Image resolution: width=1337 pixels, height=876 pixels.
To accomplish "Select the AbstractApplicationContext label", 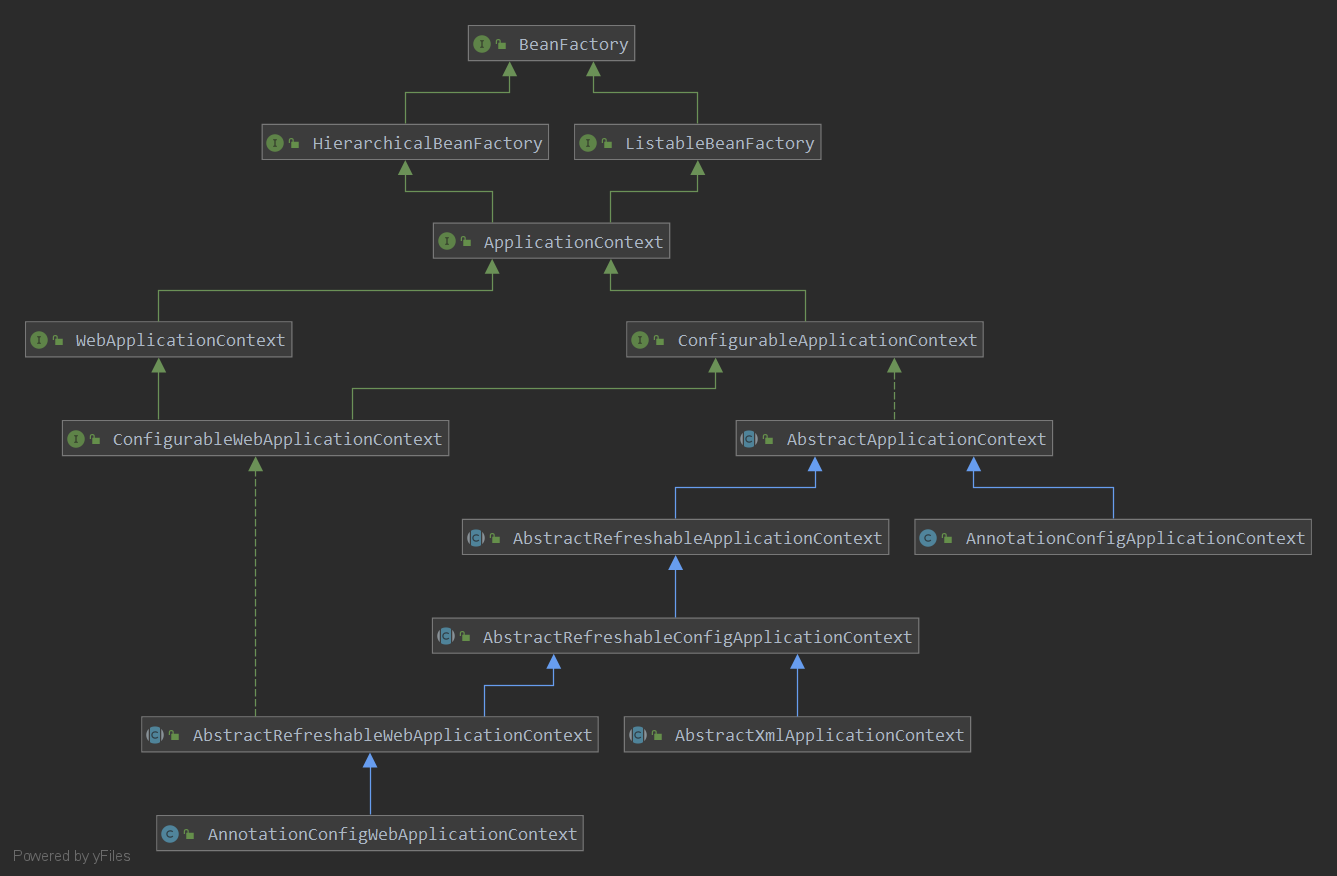I will (x=916, y=440).
